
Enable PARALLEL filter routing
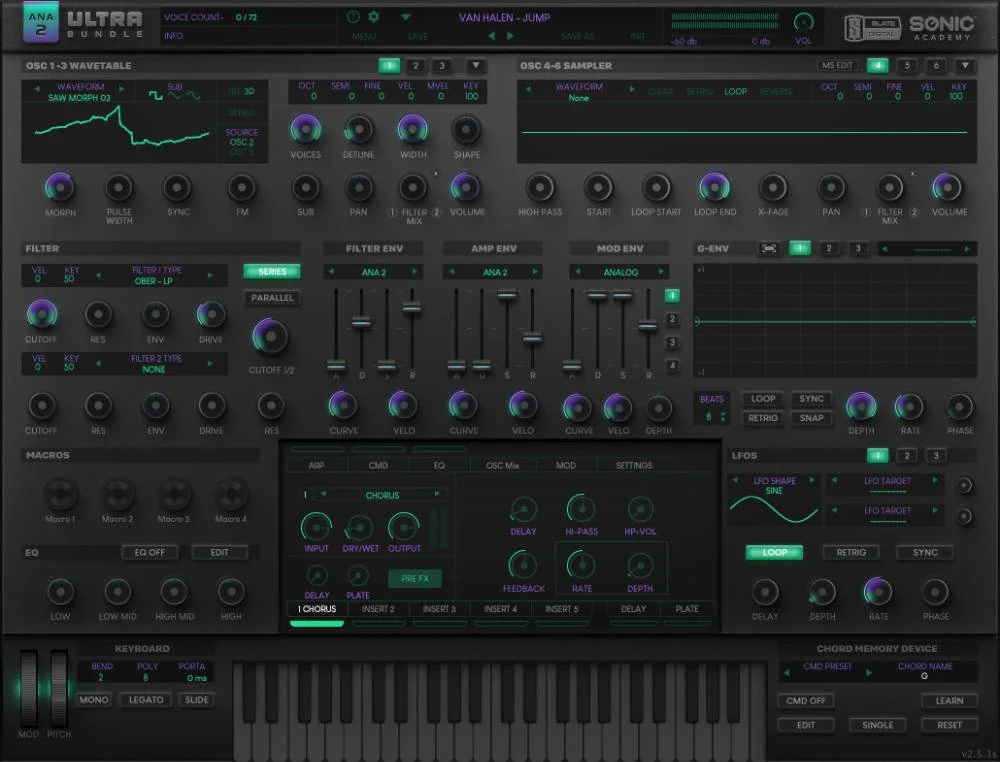[271, 297]
